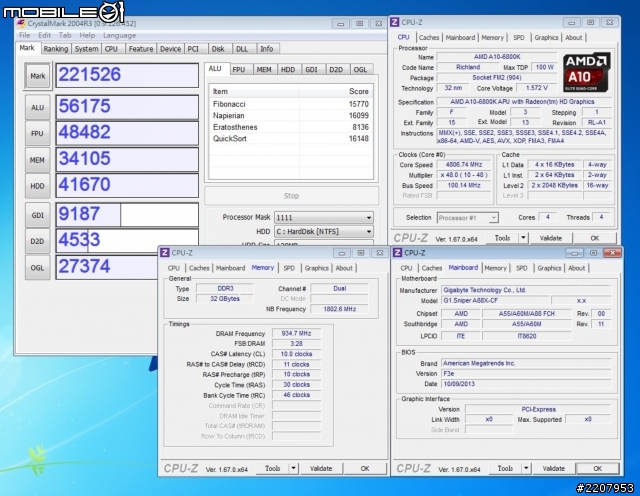Switch to the System tab in CrystalMark
This screenshot has height=496, width=640.
87,49
